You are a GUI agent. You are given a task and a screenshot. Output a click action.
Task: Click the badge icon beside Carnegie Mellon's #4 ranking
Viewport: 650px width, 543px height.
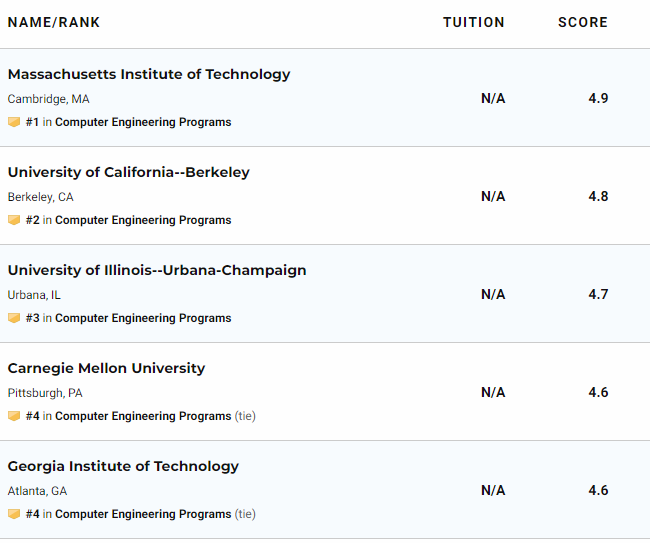(14, 416)
